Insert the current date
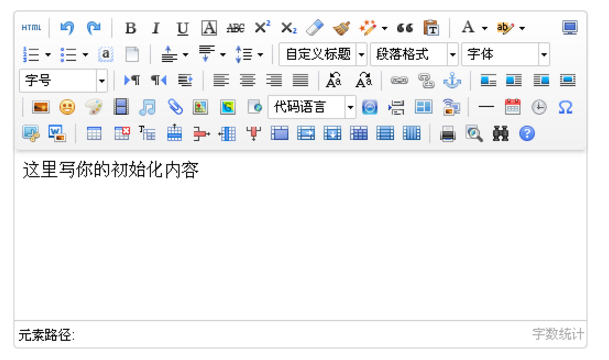609x360 pixels. point(512,107)
